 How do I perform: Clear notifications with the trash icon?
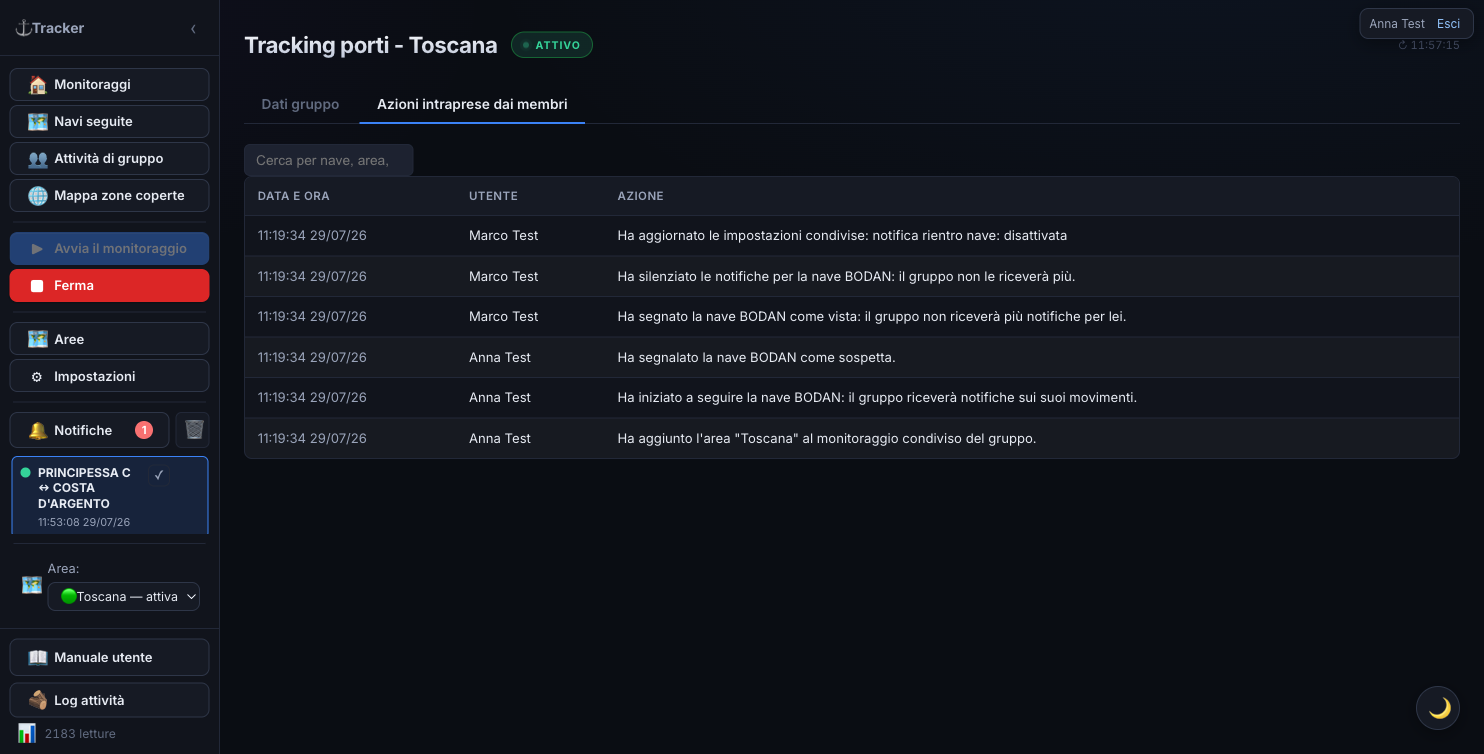coord(194,430)
